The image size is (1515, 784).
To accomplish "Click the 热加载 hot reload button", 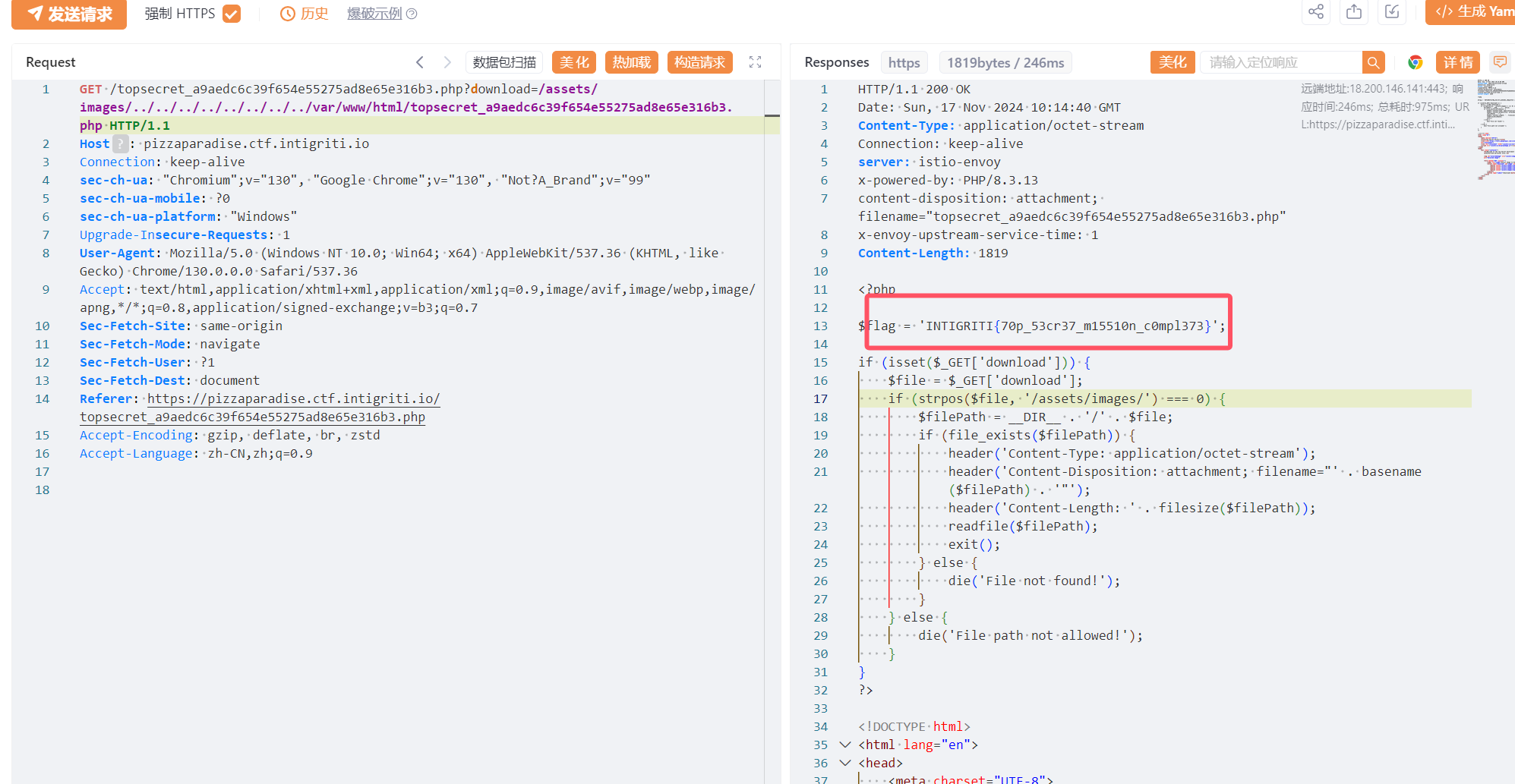I will tap(632, 62).
